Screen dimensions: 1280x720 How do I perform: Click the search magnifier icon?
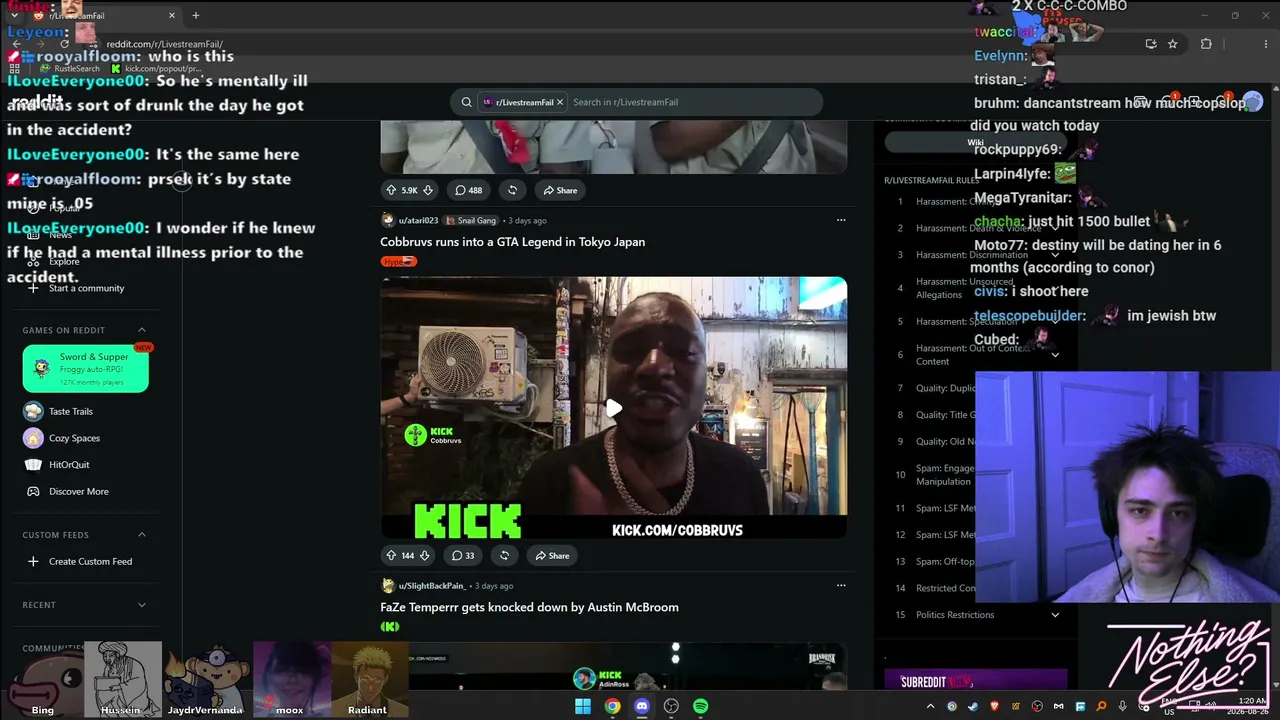[x=466, y=102]
